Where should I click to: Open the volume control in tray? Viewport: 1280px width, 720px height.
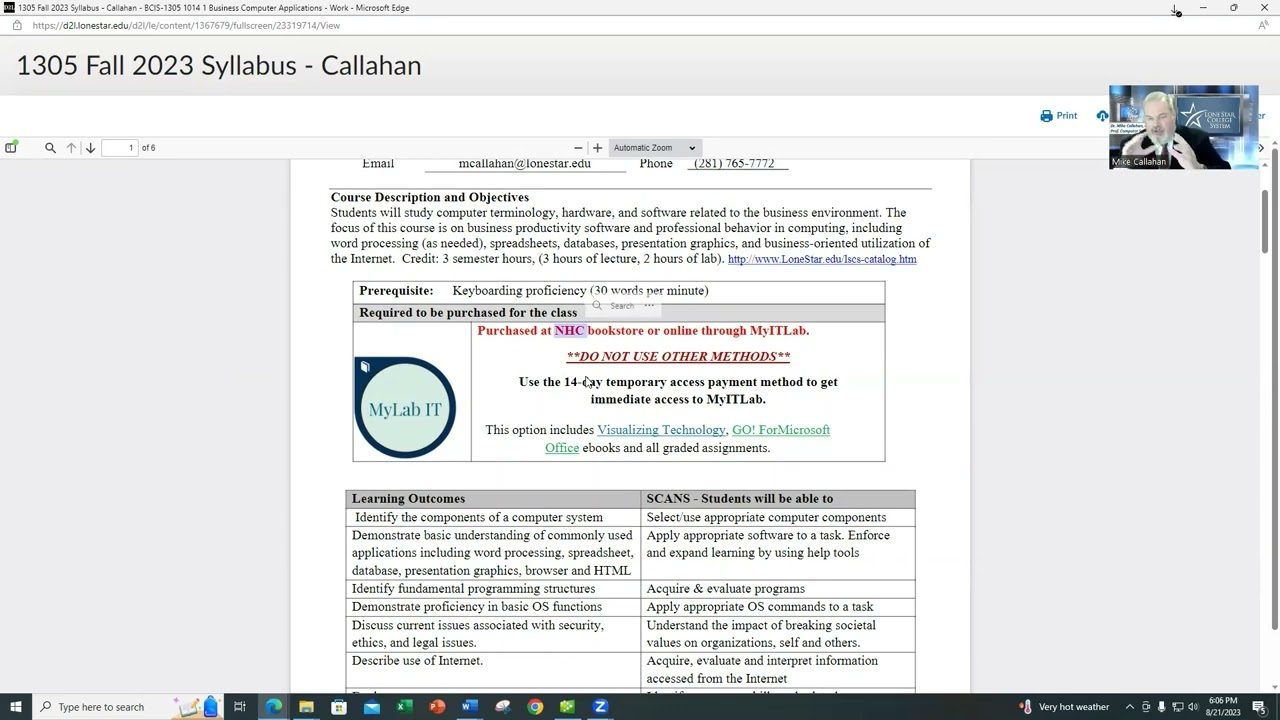[x=1193, y=707]
